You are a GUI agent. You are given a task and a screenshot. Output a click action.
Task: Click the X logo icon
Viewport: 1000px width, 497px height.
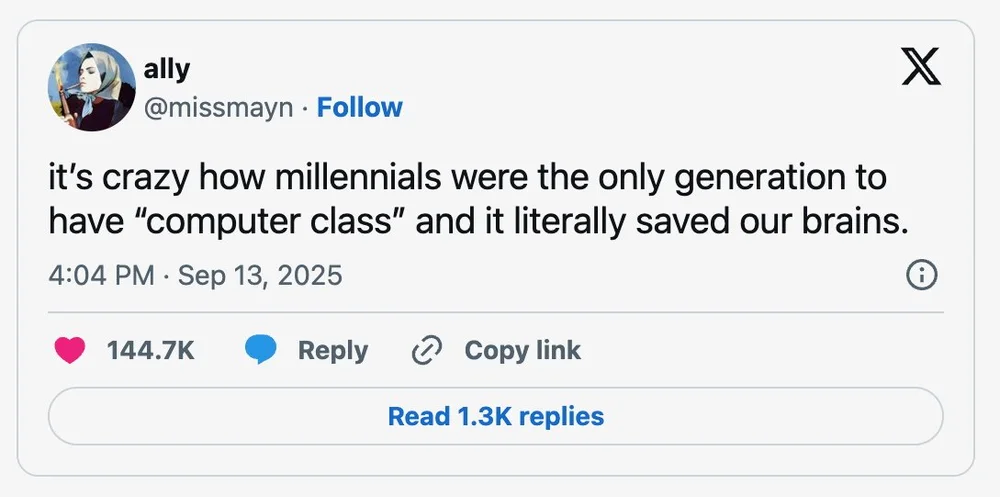click(920, 70)
